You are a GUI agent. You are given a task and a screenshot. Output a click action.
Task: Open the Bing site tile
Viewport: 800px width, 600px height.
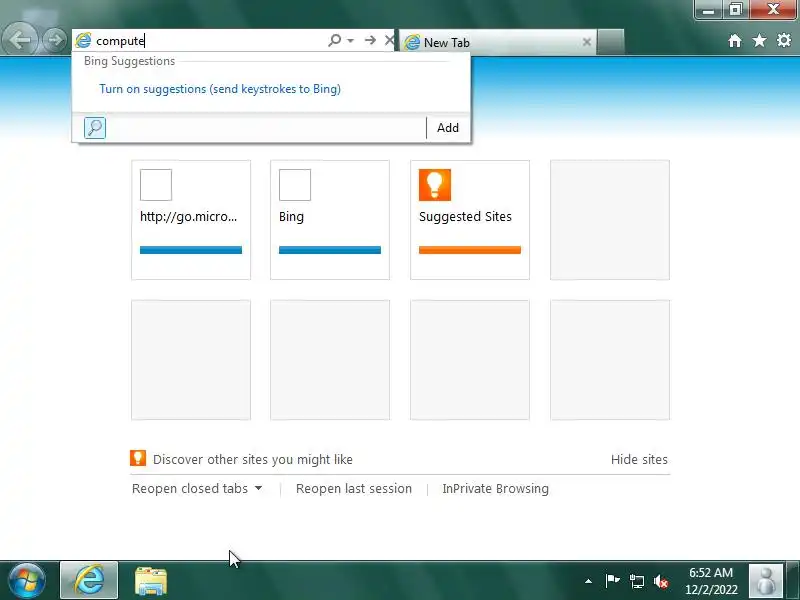tap(330, 220)
